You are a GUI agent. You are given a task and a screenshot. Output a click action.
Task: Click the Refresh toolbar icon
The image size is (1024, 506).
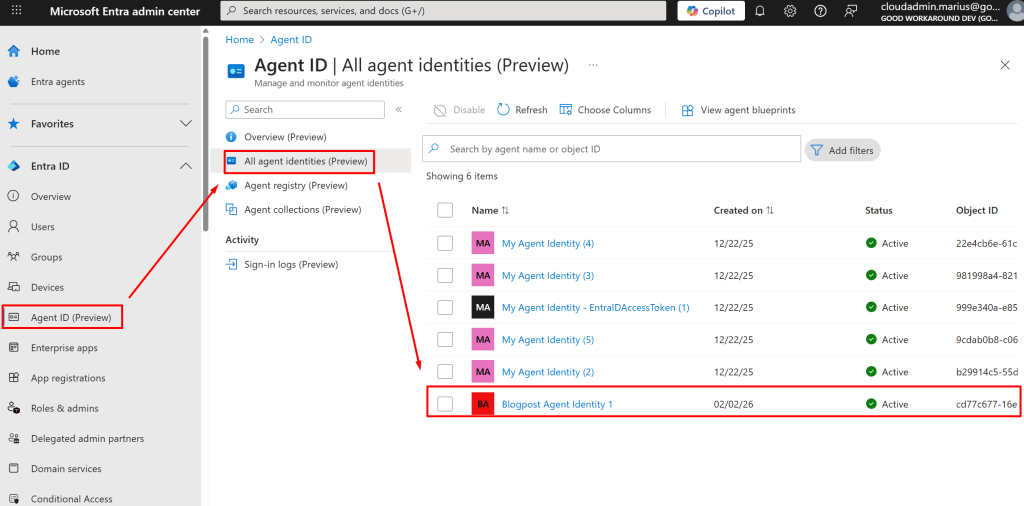point(505,110)
